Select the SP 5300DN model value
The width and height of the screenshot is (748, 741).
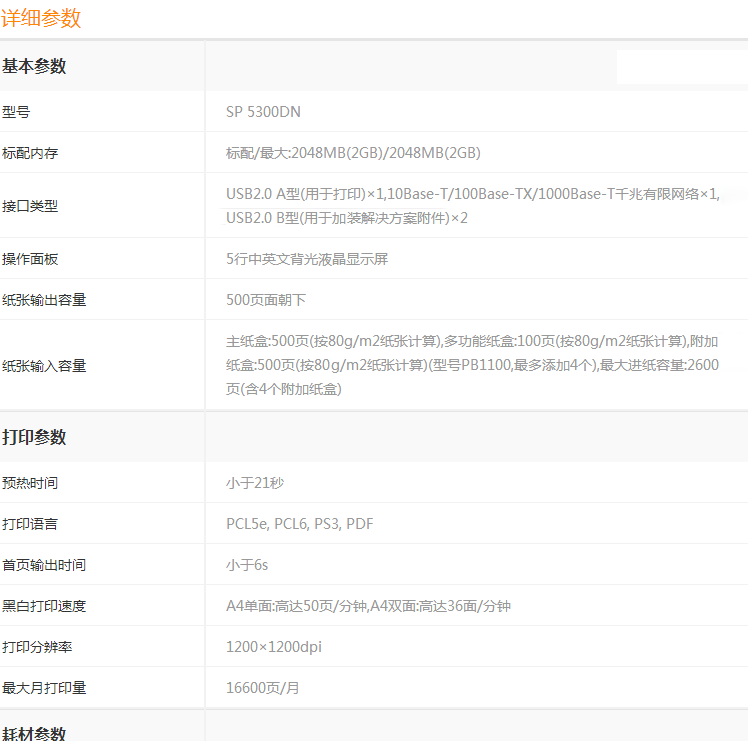pos(263,112)
